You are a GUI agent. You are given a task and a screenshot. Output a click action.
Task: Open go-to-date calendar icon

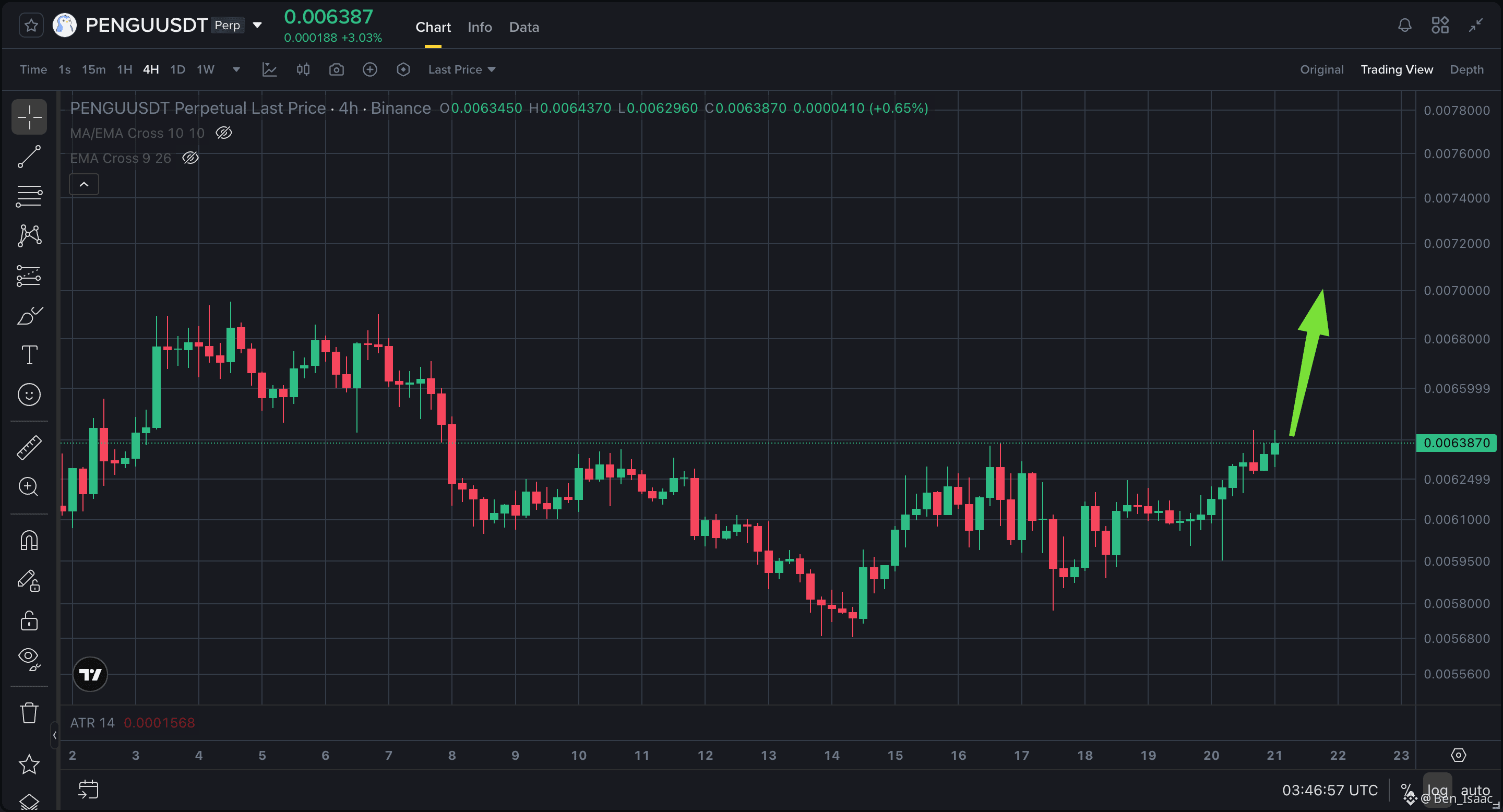click(88, 789)
